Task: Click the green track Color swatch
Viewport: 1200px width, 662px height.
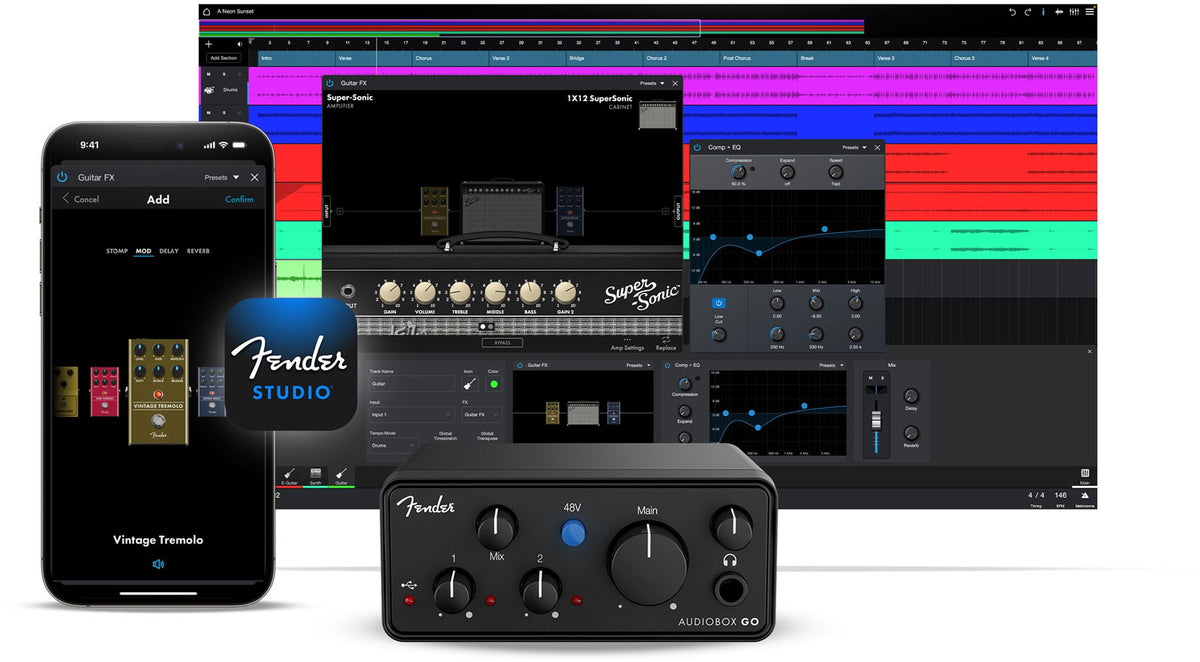Action: tap(493, 384)
